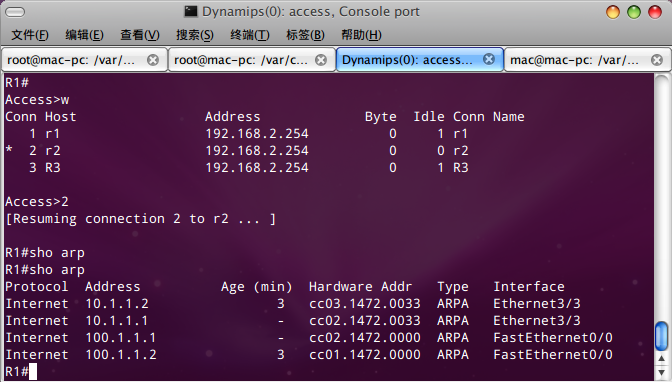Open the 文件(F) menu
The height and width of the screenshot is (382, 672).
(x=30, y=35)
